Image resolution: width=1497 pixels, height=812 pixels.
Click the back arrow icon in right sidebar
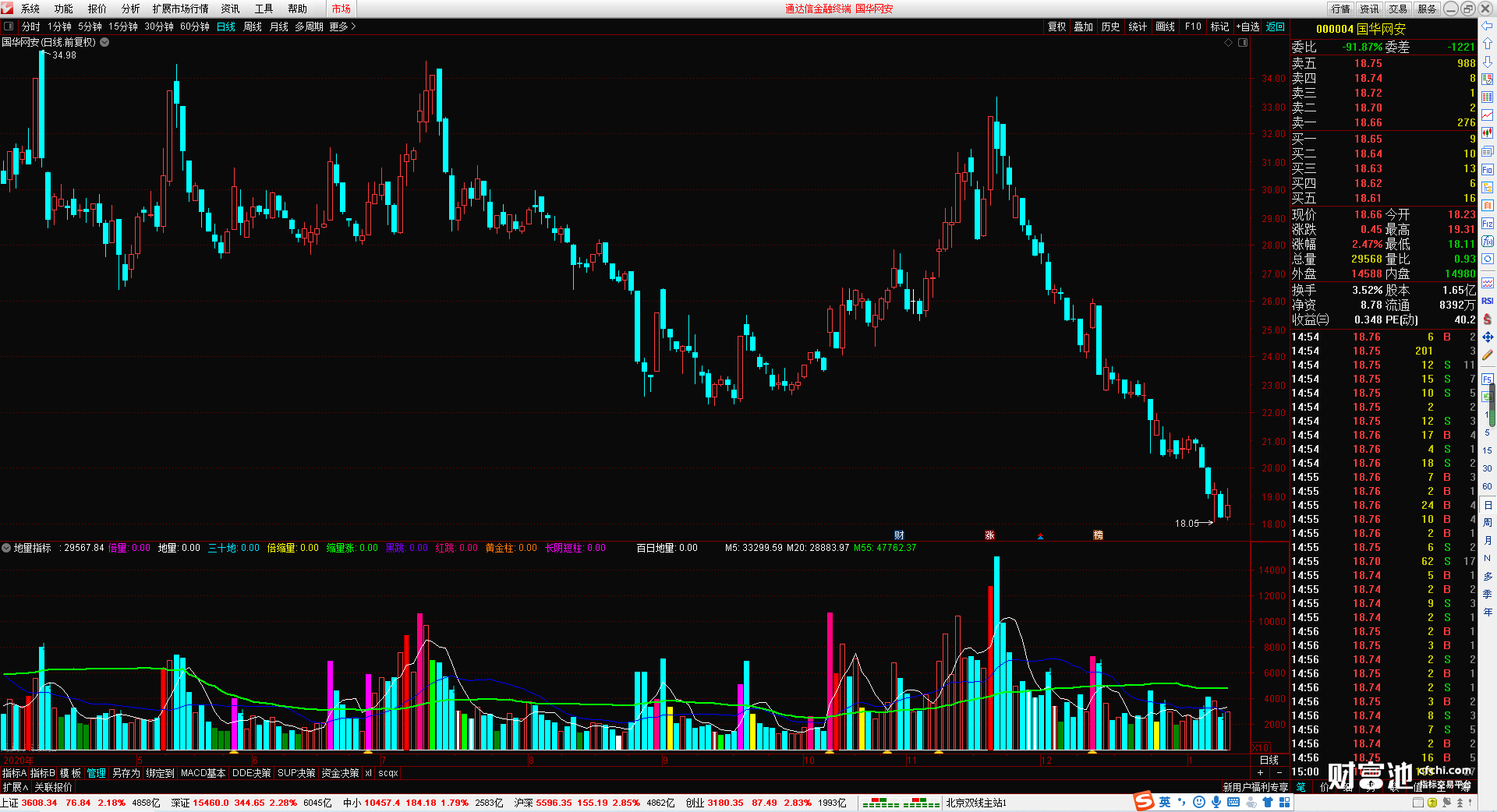[x=1487, y=26]
